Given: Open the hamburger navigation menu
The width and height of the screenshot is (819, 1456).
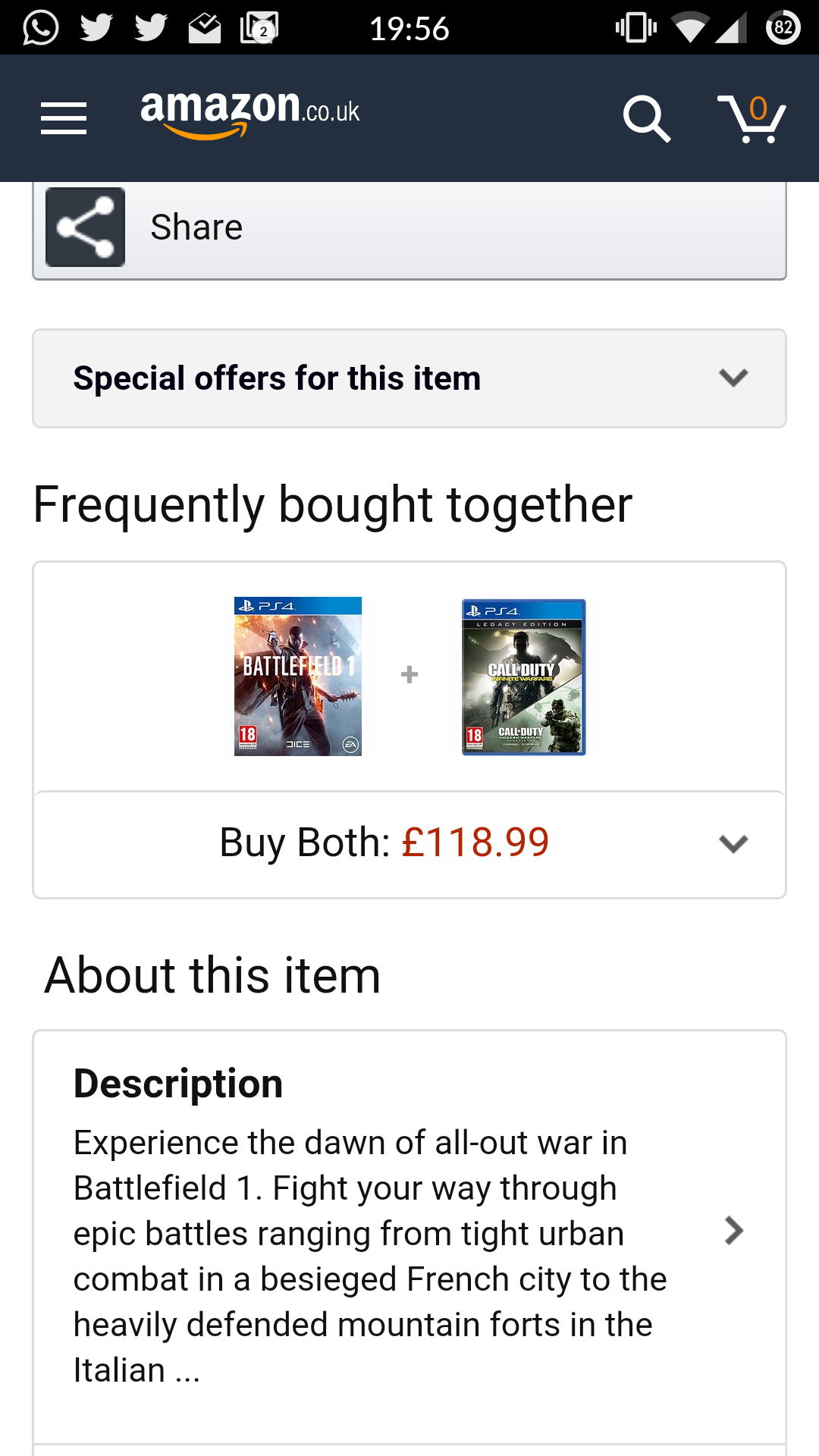Looking at the screenshot, I should tap(64, 118).
